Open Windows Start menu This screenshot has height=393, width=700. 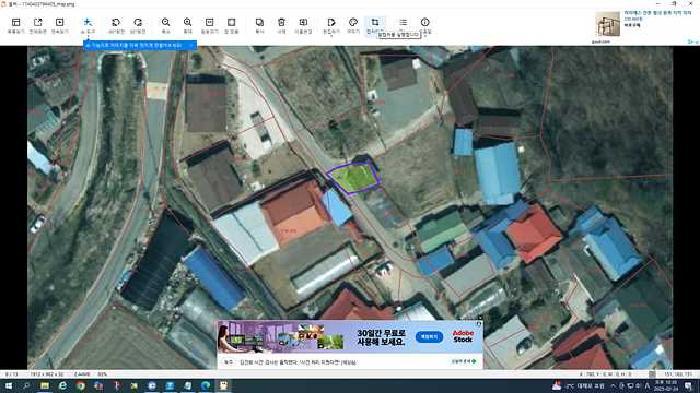(8, 386)
